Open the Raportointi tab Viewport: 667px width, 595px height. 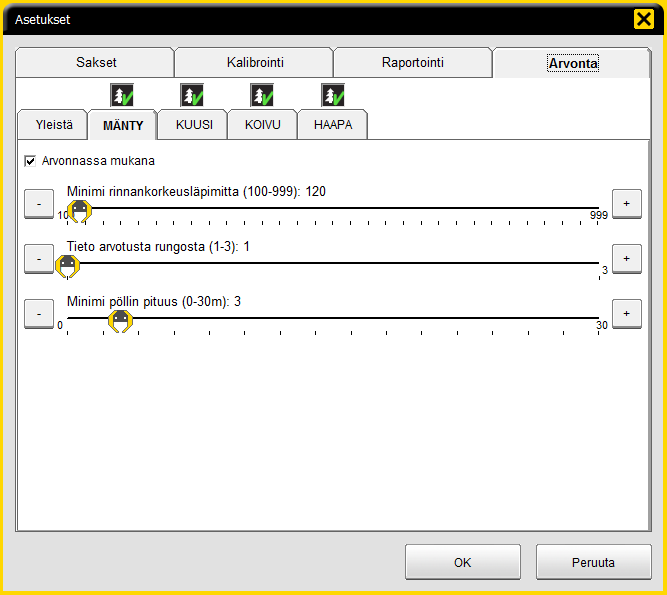413,63
